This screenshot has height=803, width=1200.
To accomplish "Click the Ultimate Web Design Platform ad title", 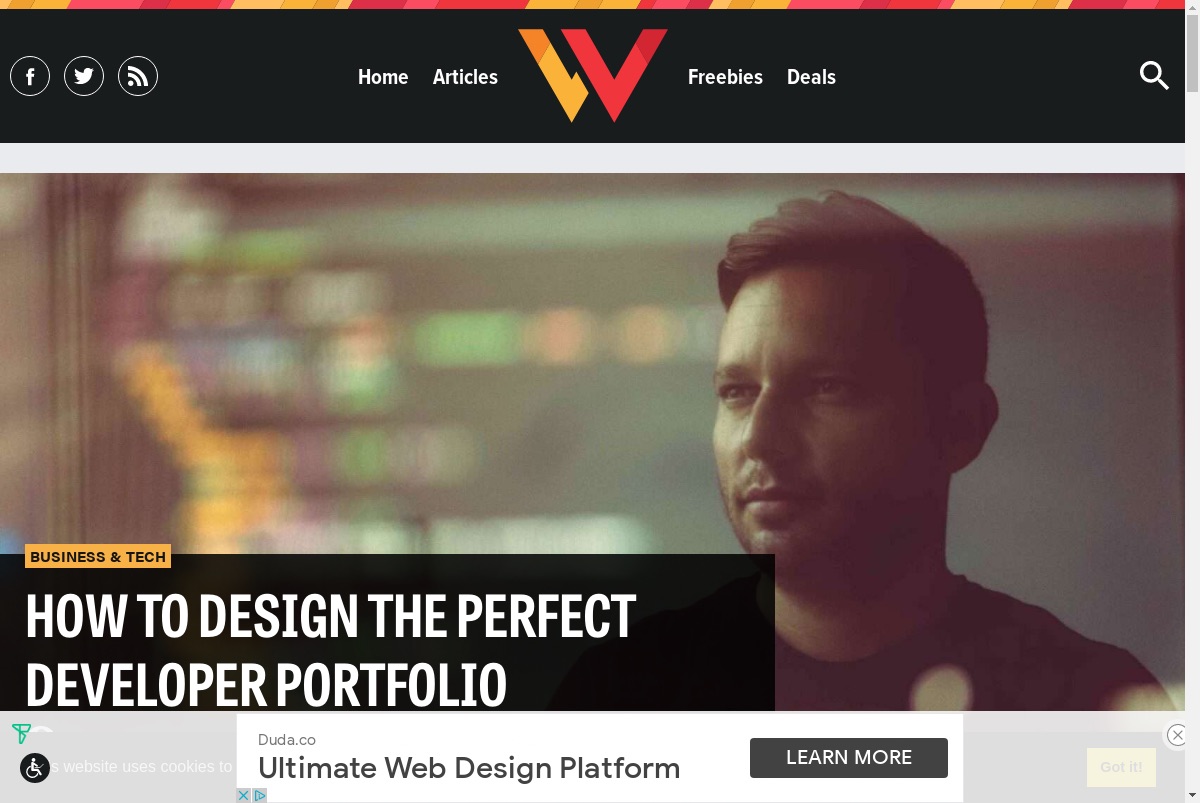I will (x=469, y=768).
